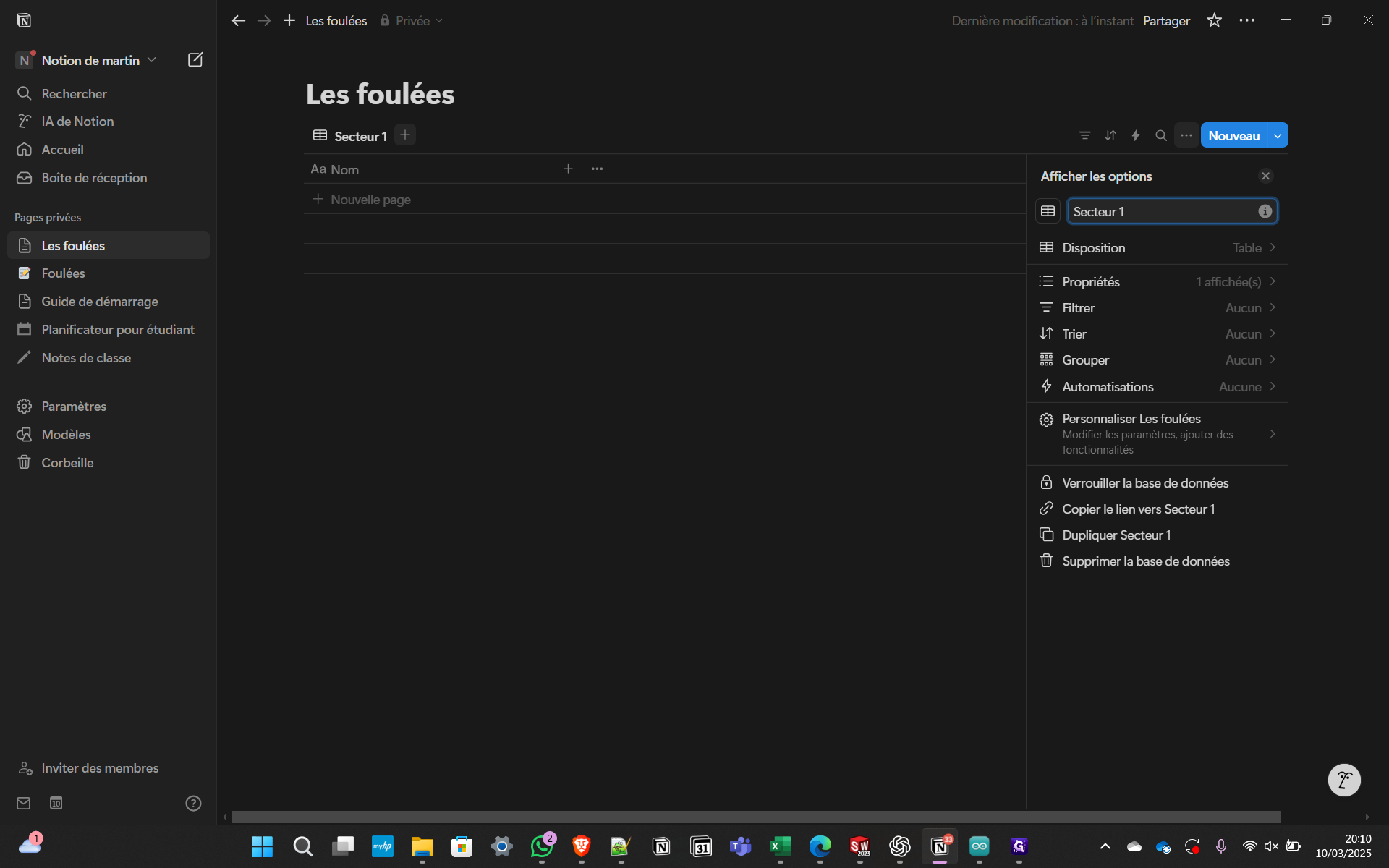This screenshot has height=868, width=1389.
Task: Open Automatisations settings
Action: pyautogui.click(x=1157, y=386)
